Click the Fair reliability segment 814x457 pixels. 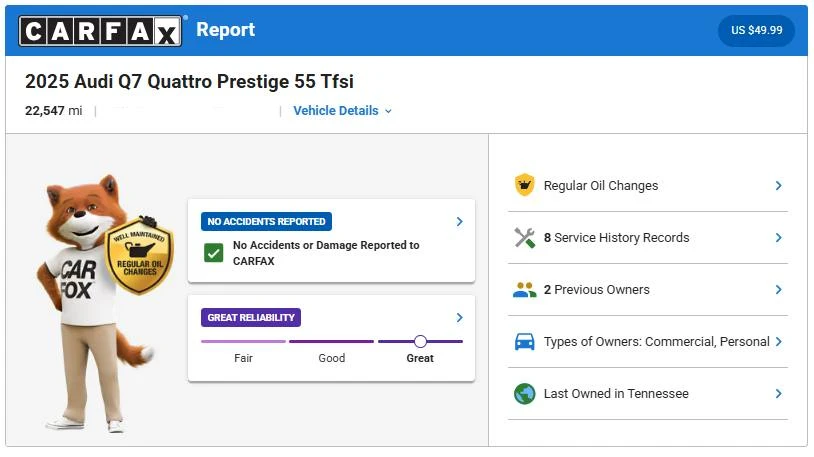point(243,341)
